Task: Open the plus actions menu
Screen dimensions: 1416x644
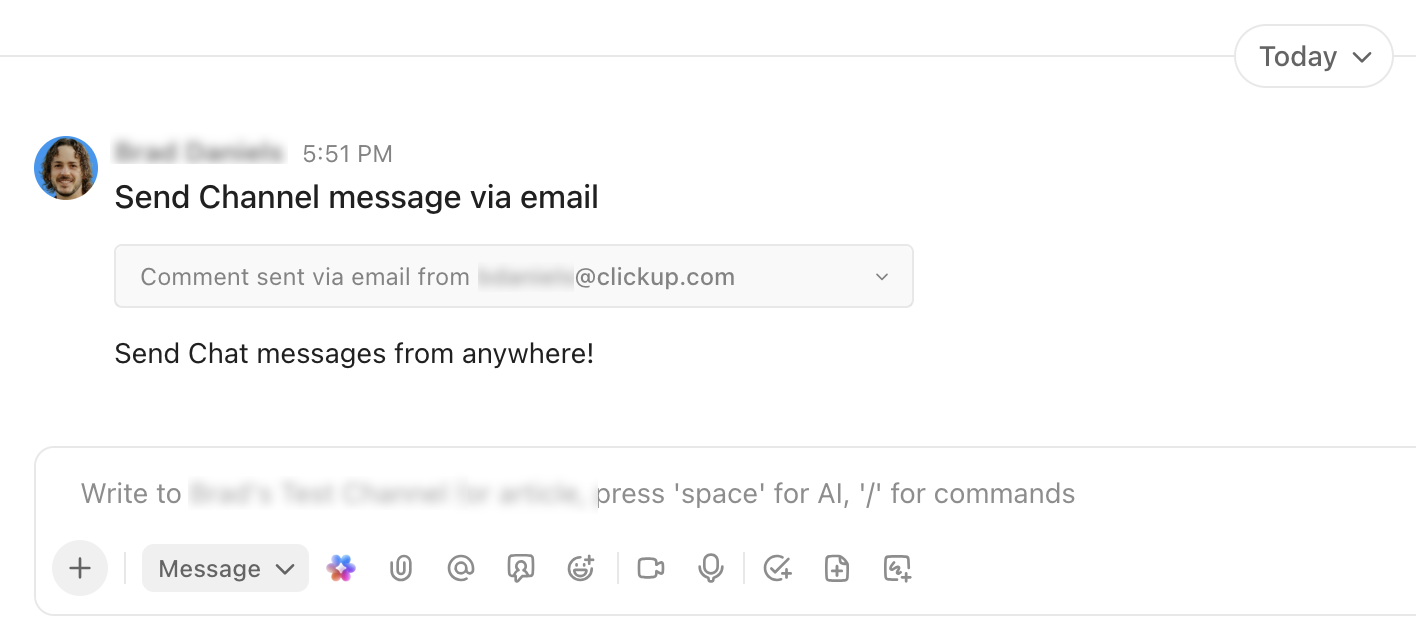Action: tap(79, 568)
